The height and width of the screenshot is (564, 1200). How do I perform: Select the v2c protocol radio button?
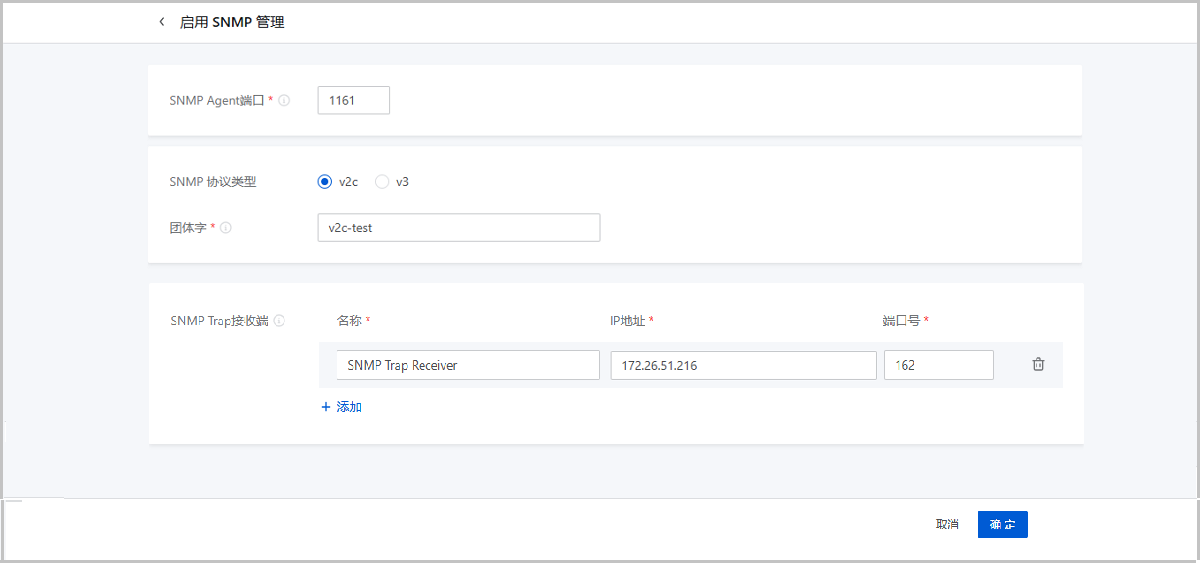(x=324, y=182)
